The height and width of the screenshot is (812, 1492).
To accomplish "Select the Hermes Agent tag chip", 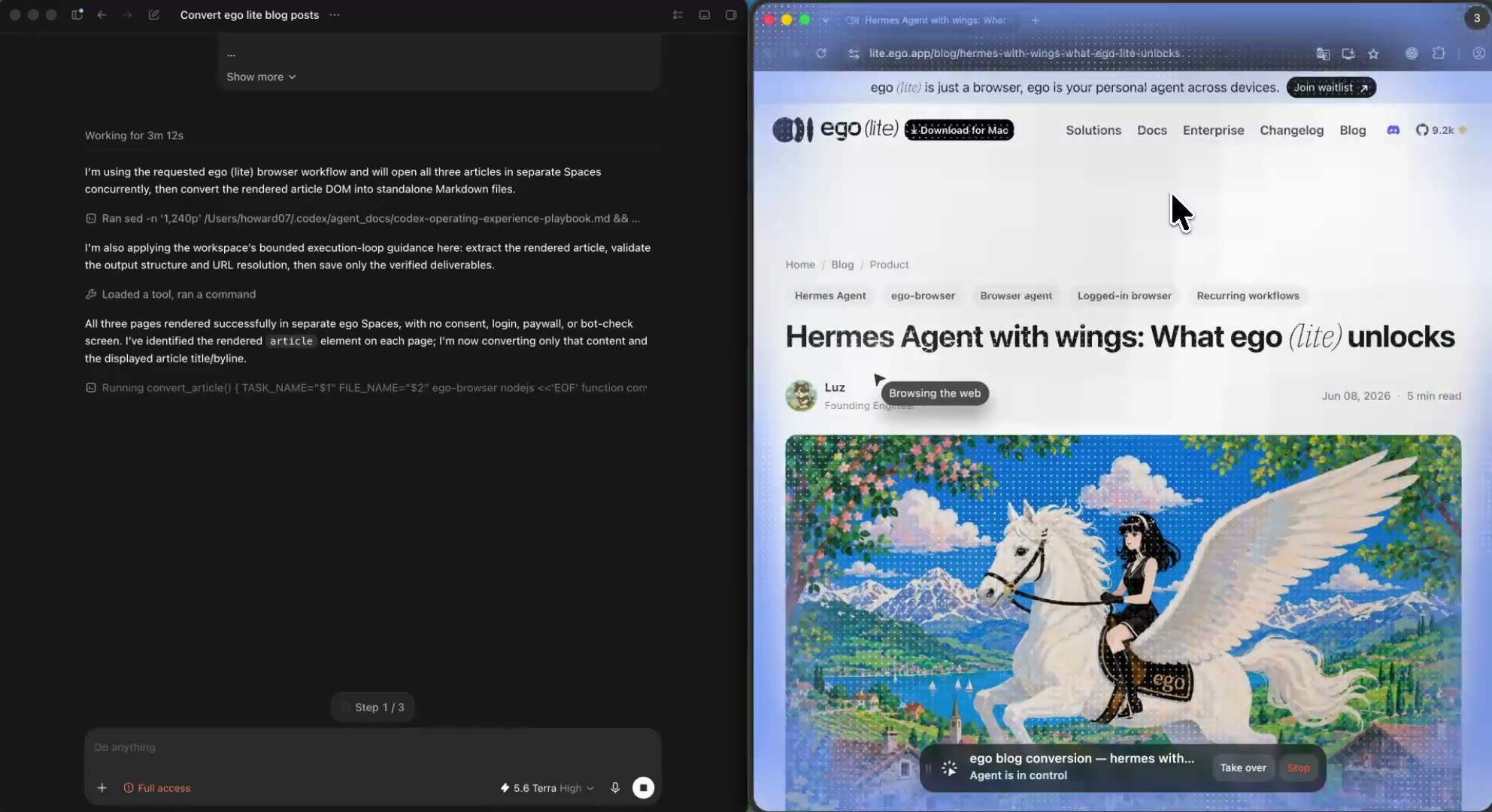I will pyautogui.click(x=830, y=295).
